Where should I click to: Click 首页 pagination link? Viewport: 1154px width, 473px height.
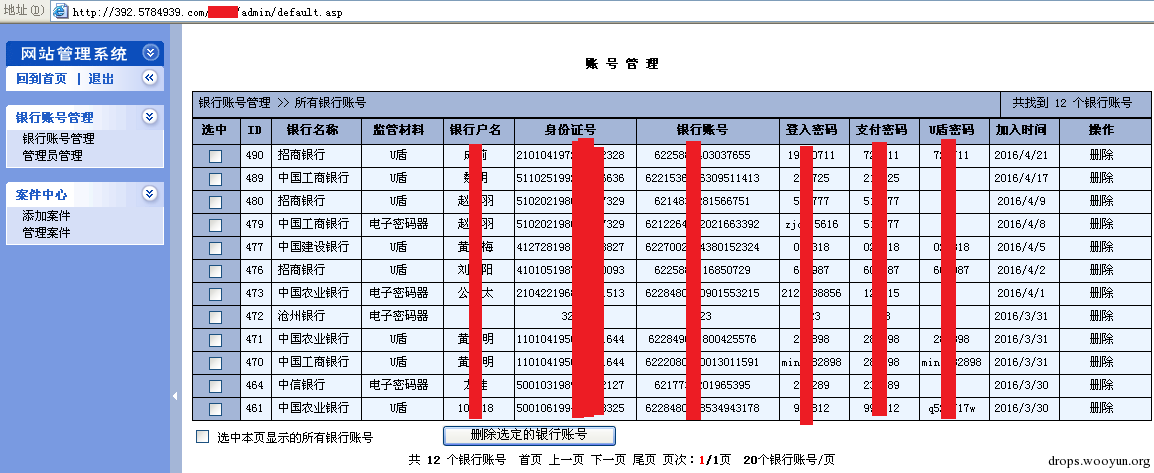pyautogui.click(x=531, y=460)
